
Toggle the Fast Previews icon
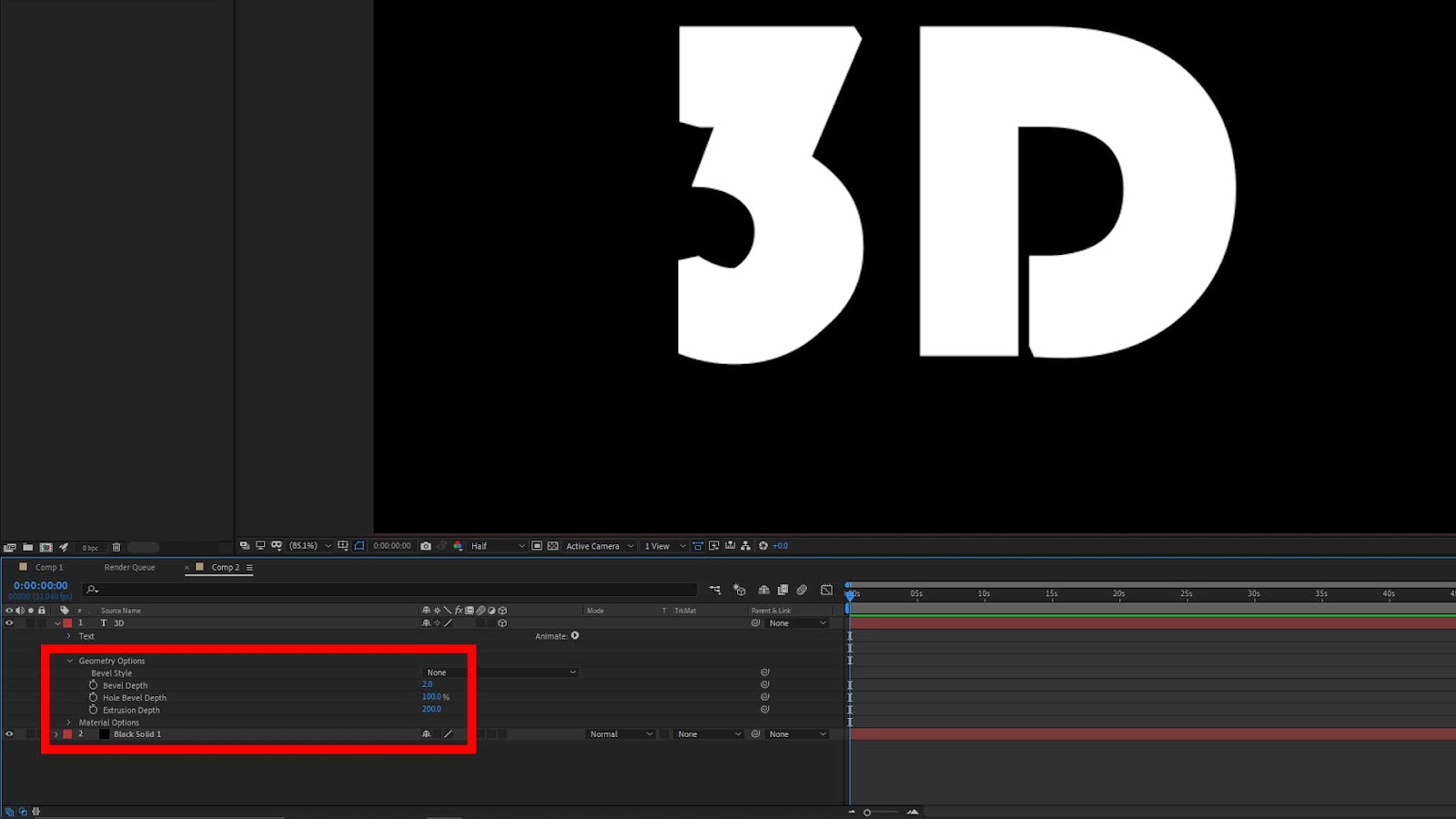(x=714, y=546)
